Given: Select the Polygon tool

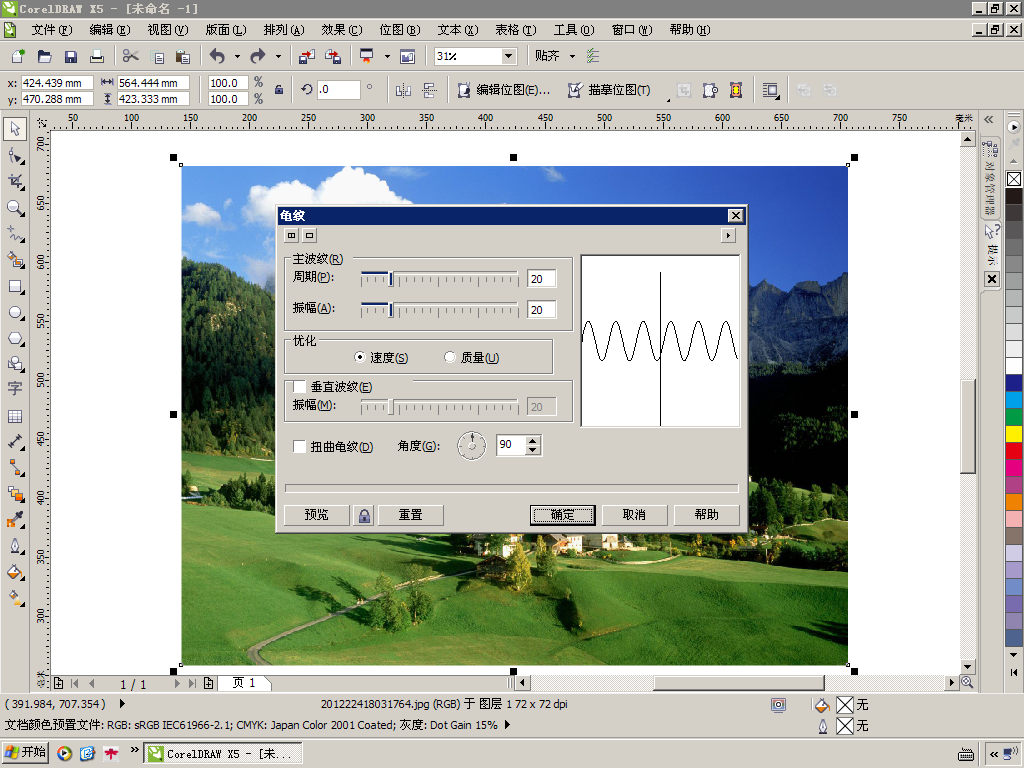Looking at the screenshot, I should coord(15,339).
